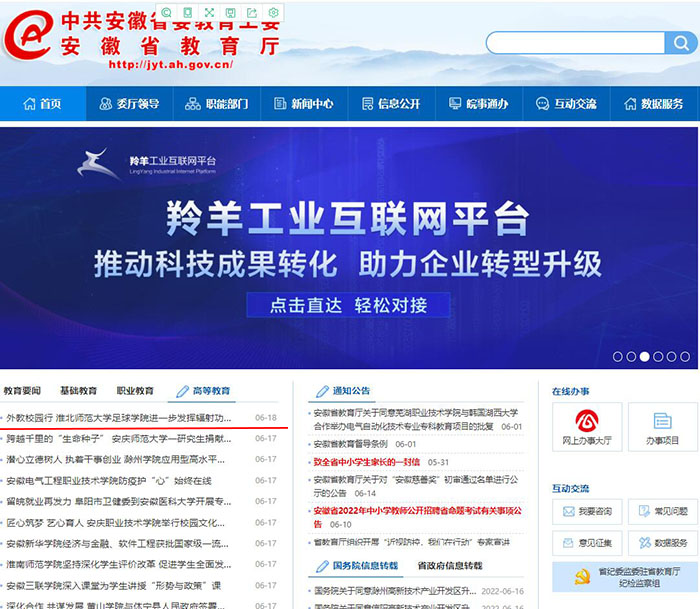The width and height of the screenshot is (700, 609).
Task: Click the 省纪委监委驻省教育厅纪检监察组 banner
Action: [625, 577]
